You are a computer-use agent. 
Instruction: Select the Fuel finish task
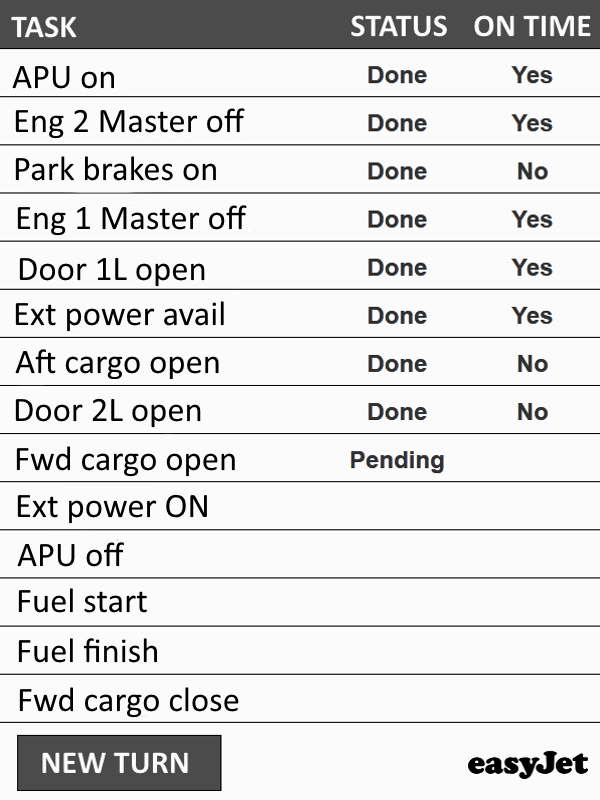[x=300, y=651]
